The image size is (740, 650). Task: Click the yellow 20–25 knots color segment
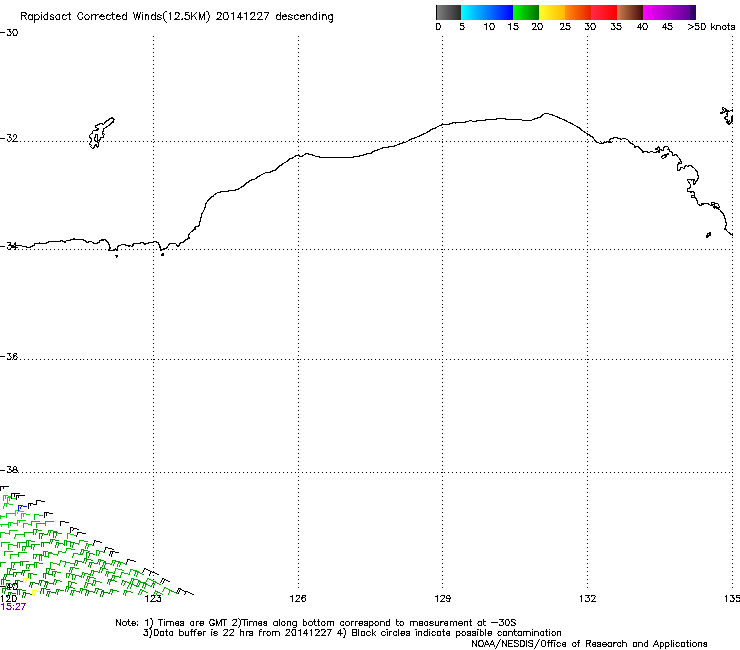click(x=552, y=12)
